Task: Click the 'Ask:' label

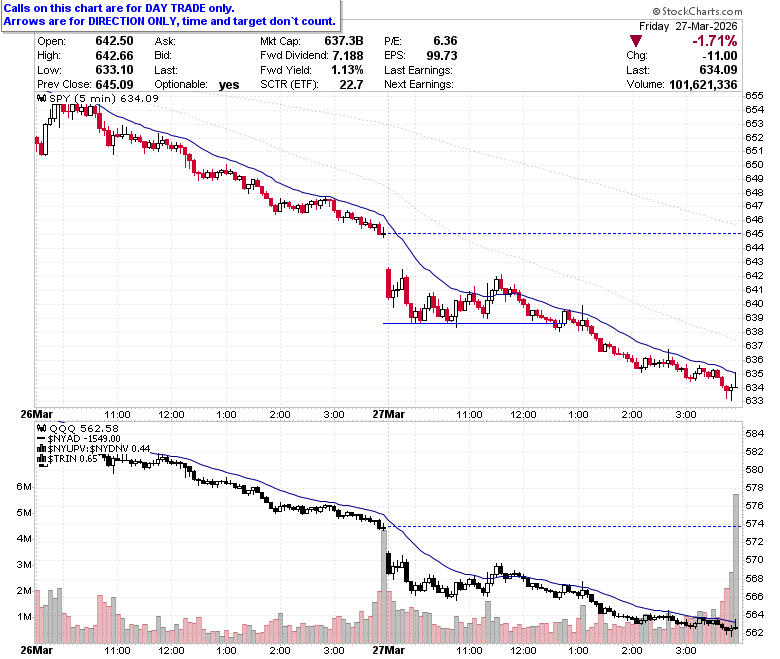Action: point(165,41)
